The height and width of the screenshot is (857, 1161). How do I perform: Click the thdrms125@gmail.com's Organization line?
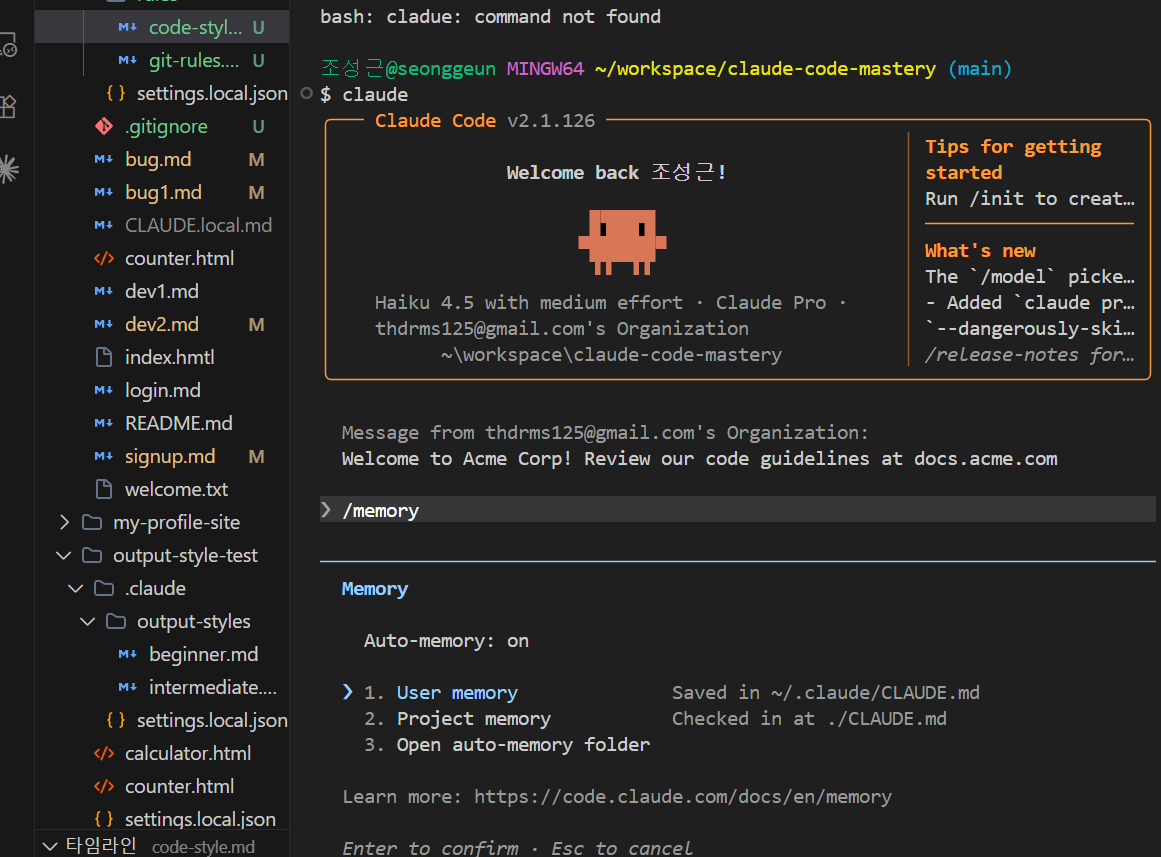[x=561, y=328]
